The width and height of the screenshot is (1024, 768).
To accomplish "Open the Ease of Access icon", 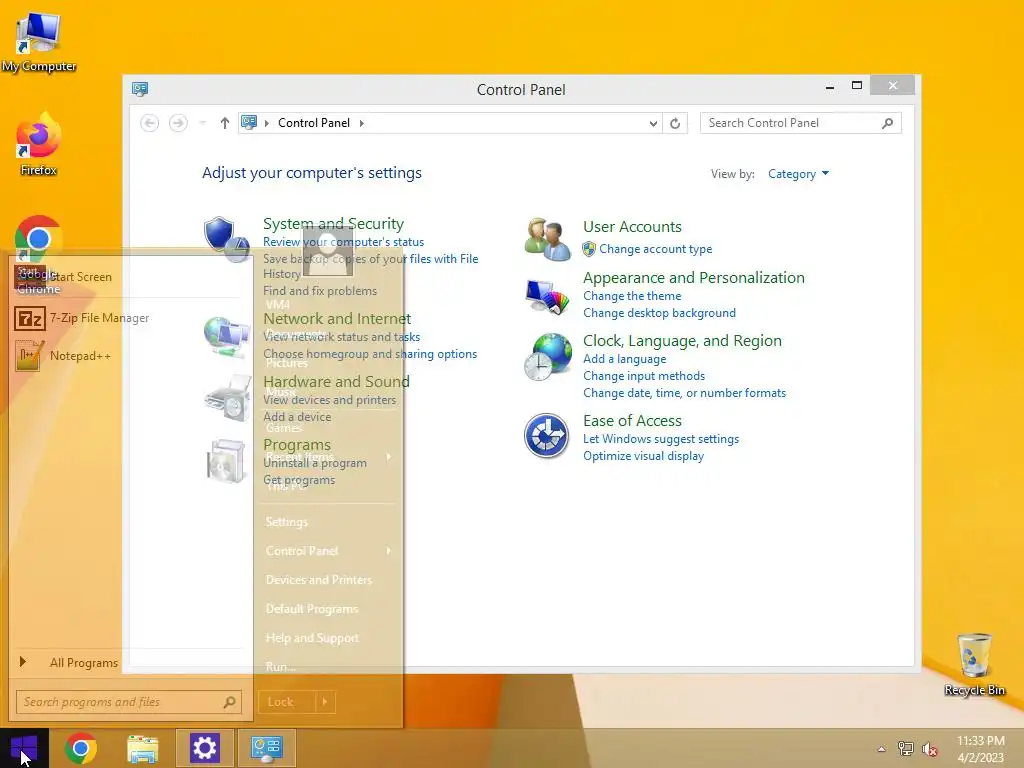I will point(546,436).
